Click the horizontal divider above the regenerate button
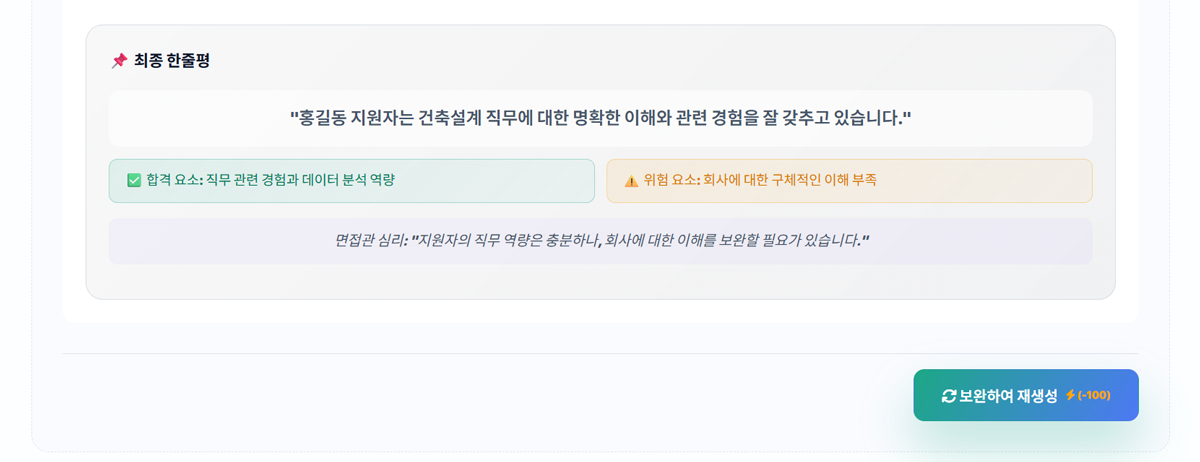The width and height of the screenshot is (1200, 462). (x=600, y=353)
